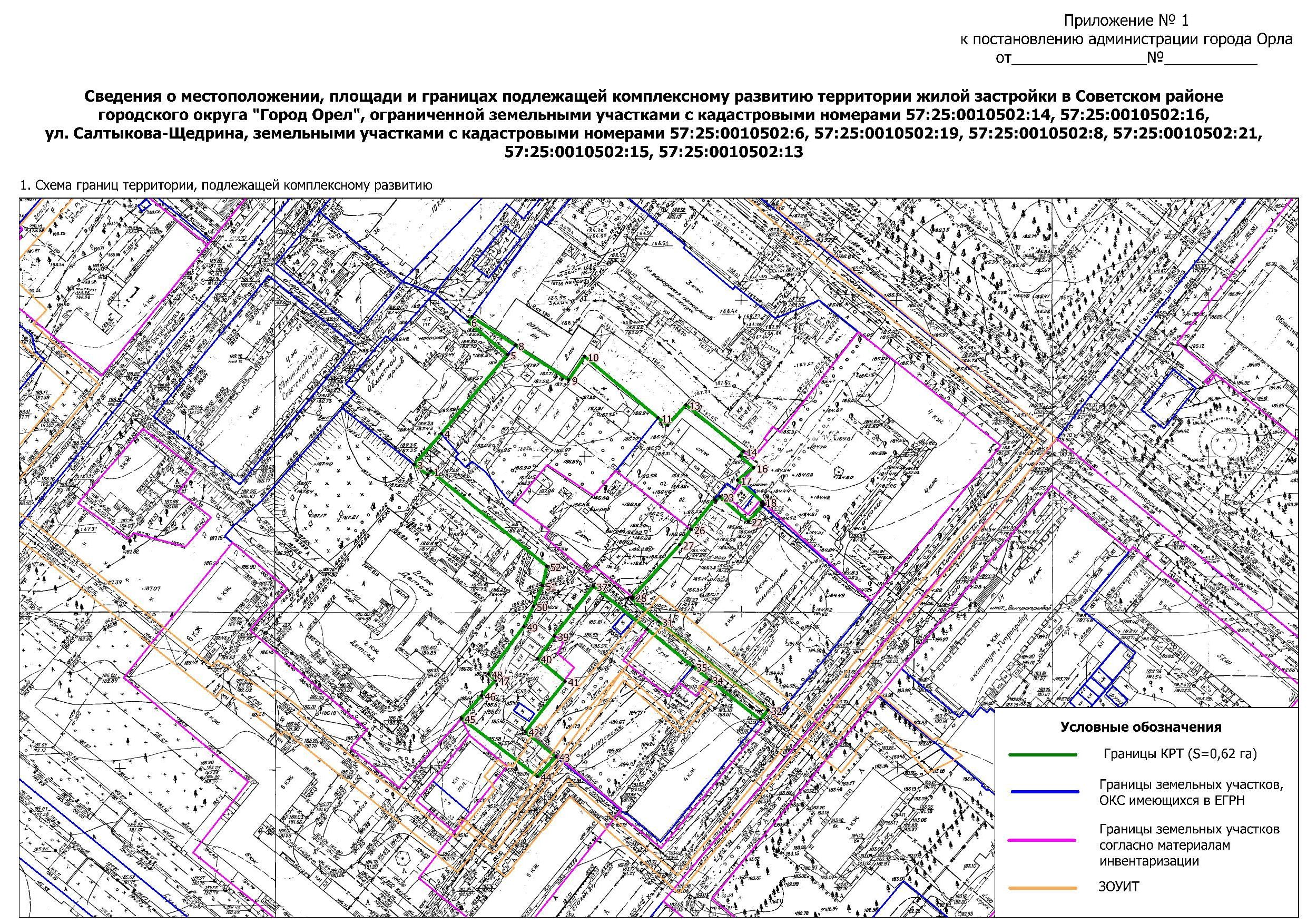Click boundary point number 10
1307x924 pixels.
pos(593,358)
